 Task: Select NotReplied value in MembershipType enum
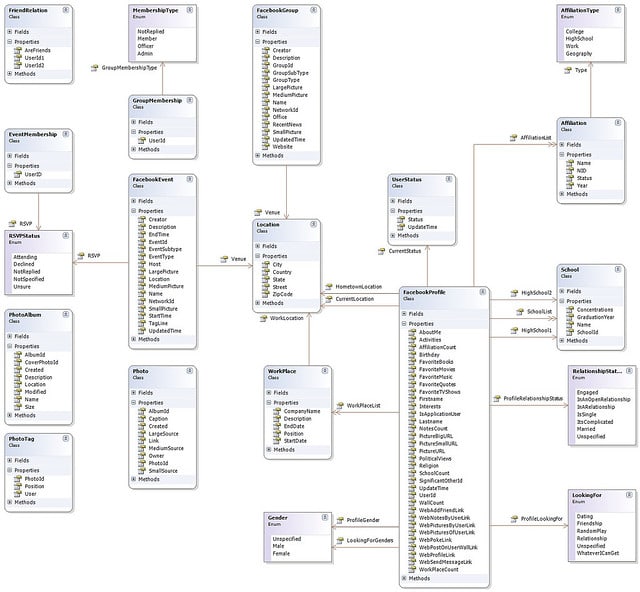click(151, 31)
